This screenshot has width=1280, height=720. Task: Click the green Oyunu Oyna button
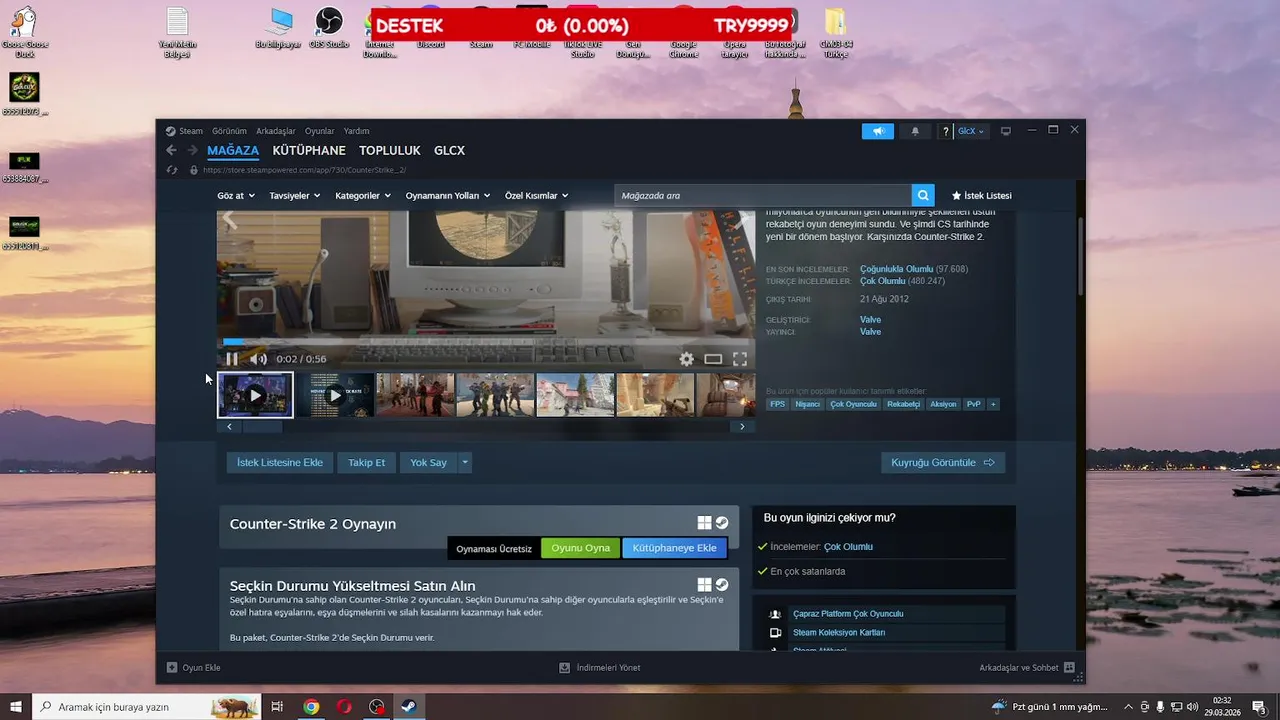(581, 548)
